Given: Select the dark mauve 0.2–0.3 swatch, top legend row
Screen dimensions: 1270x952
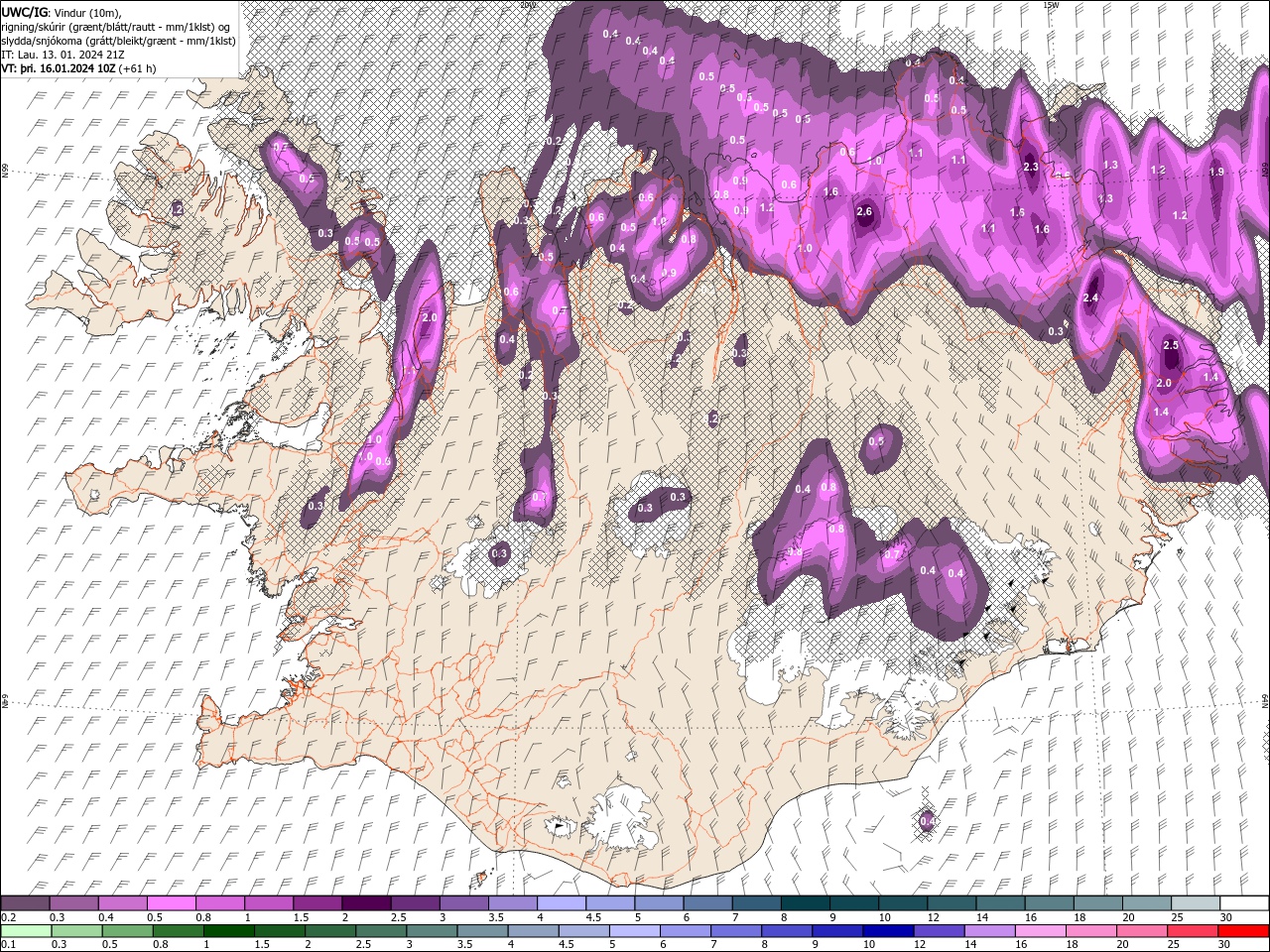Looking at the screenshot, I should [25, 903].
